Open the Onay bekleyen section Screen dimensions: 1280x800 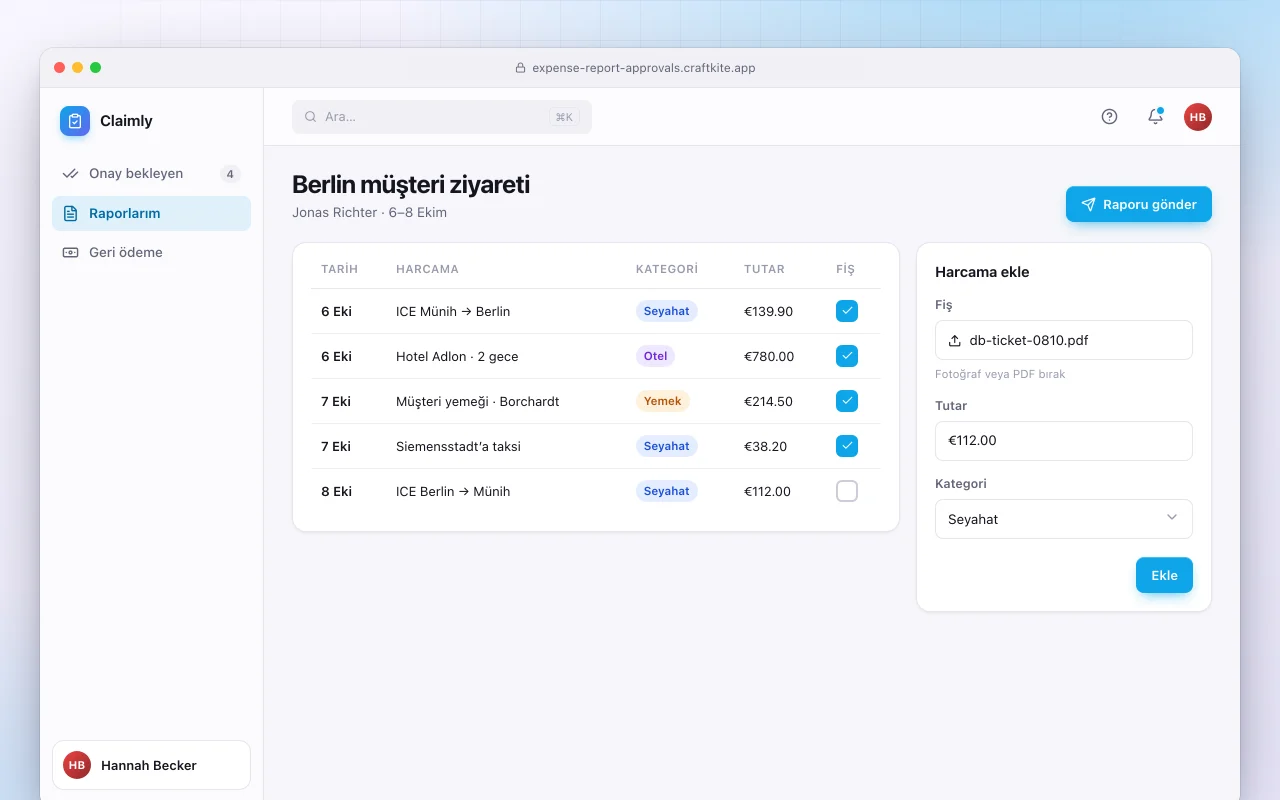151,174
